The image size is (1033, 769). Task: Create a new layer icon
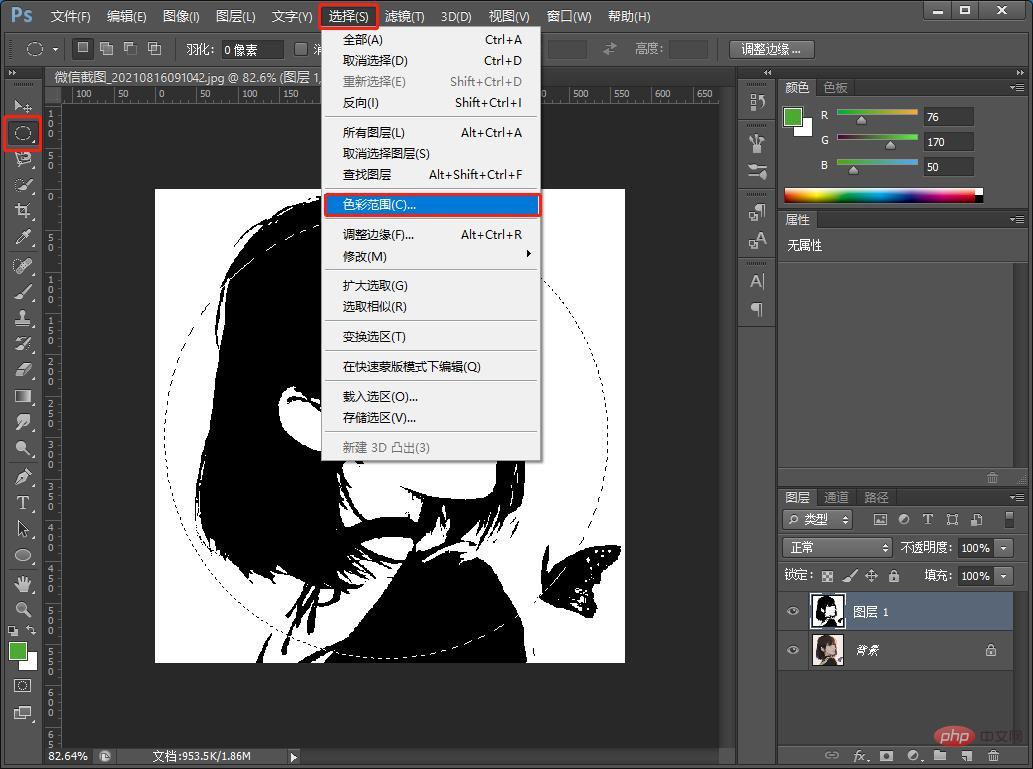(x=966, y=755)
